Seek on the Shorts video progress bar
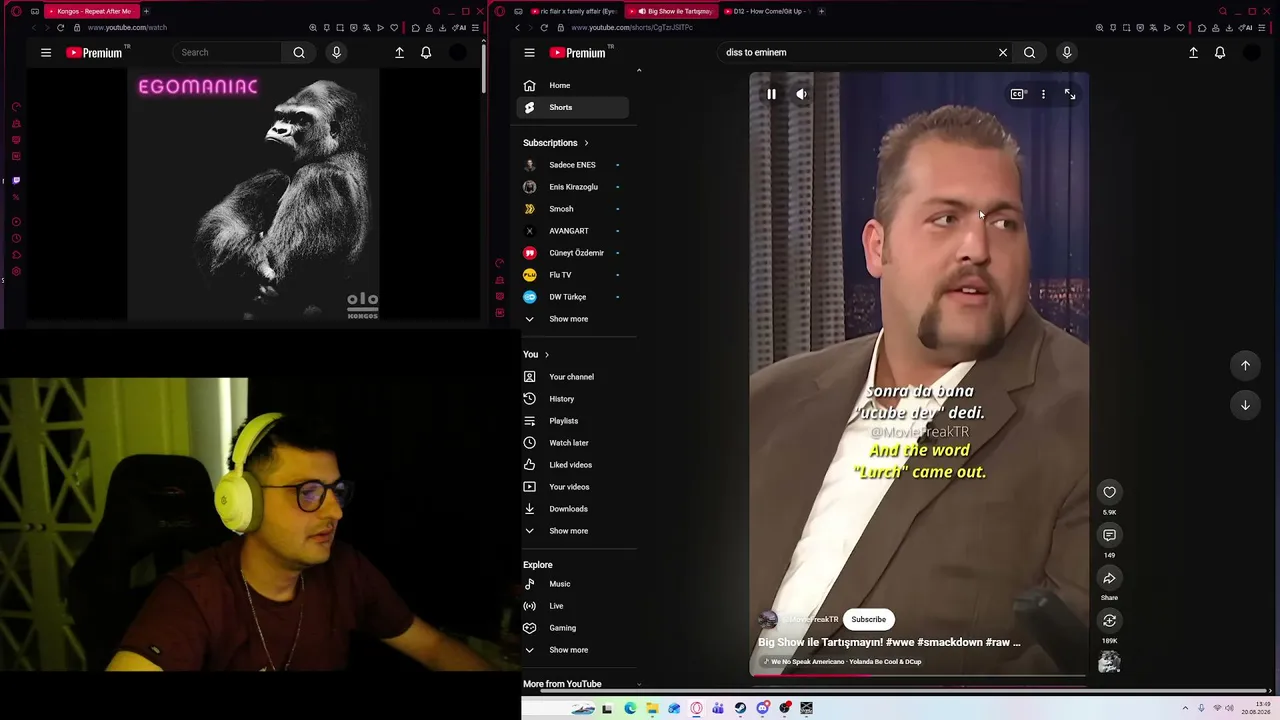This screenshot has width=1280, height=720. coord(918,675)
